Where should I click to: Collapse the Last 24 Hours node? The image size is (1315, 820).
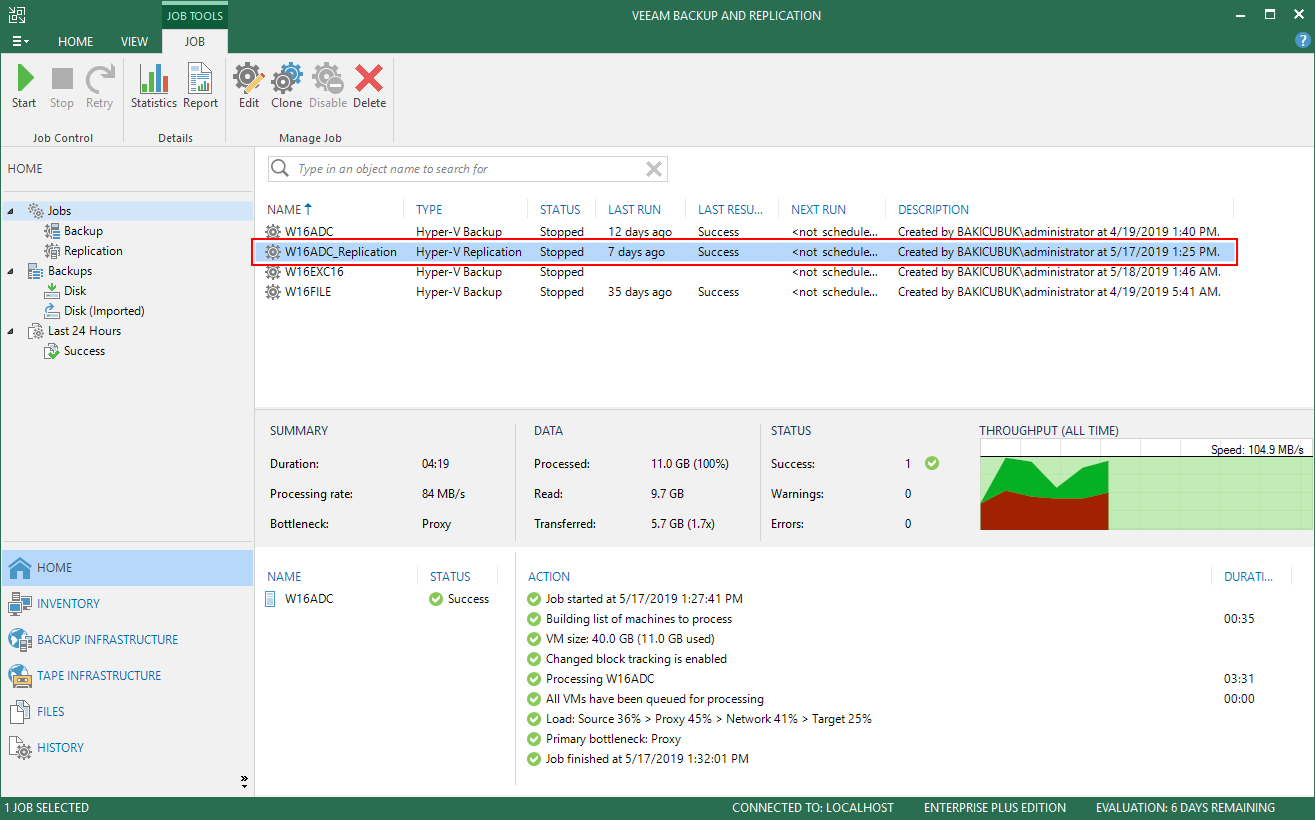[11, 331]
